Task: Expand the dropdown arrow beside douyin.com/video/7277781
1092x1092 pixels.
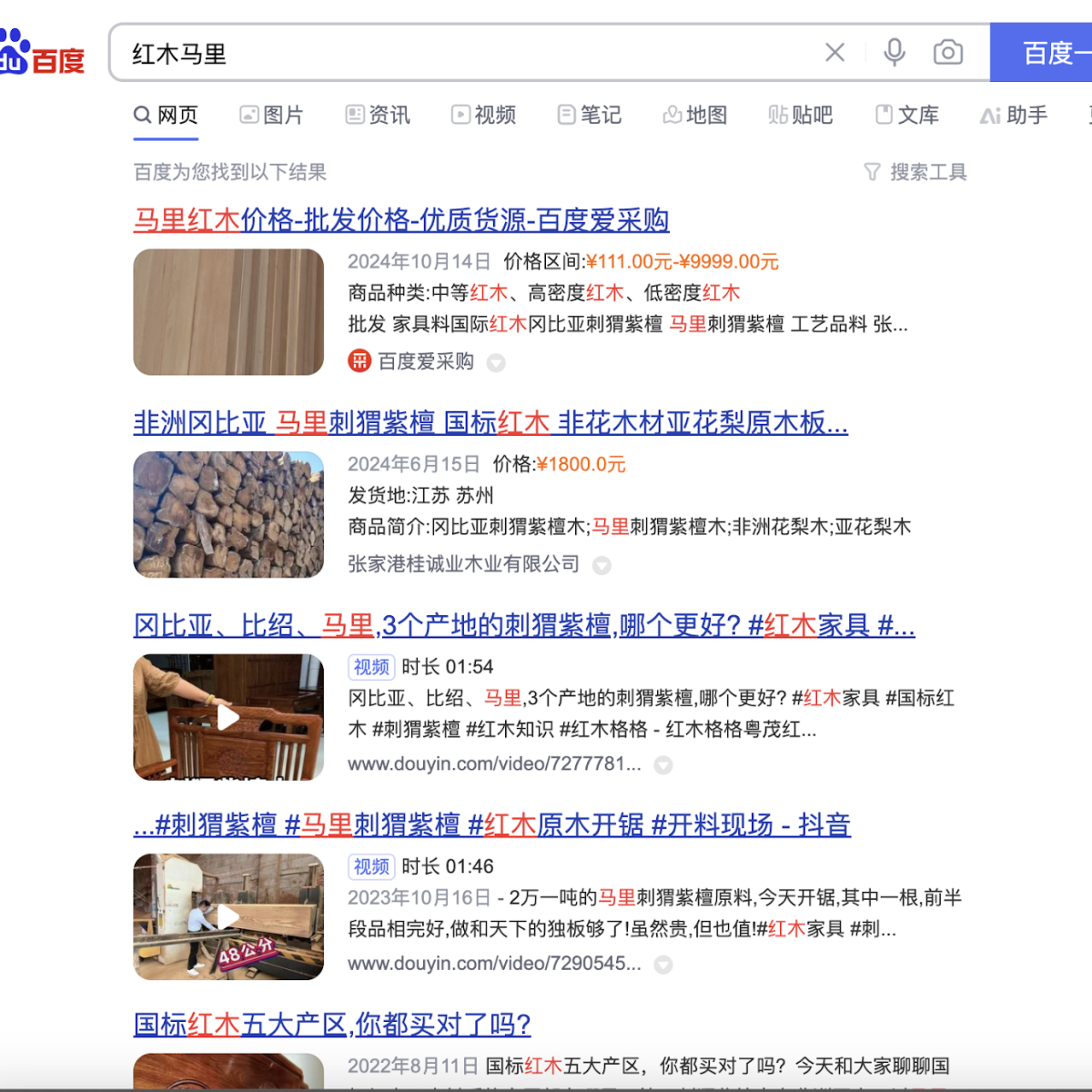Action: [x=663, y=765]
